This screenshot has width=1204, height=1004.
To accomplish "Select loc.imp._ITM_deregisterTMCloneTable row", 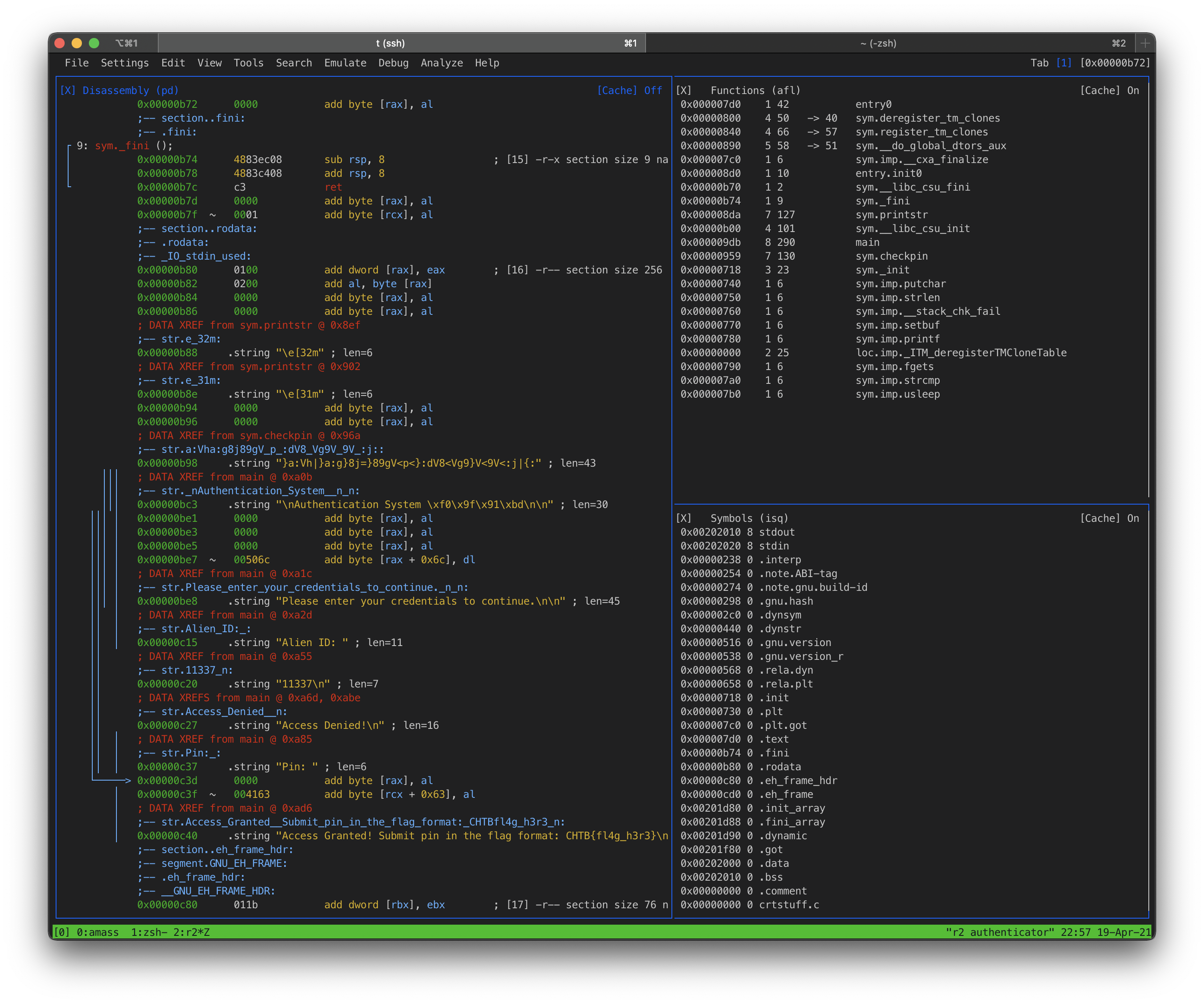I will [x=873, y=353].
